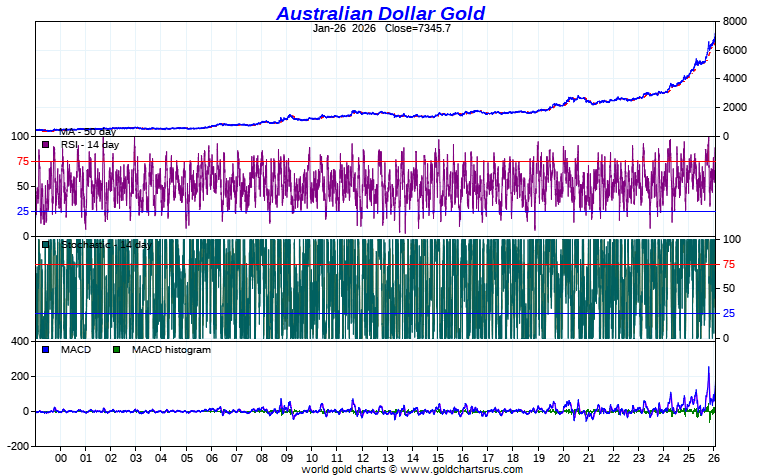Click the 8000 price axis label

735,21
